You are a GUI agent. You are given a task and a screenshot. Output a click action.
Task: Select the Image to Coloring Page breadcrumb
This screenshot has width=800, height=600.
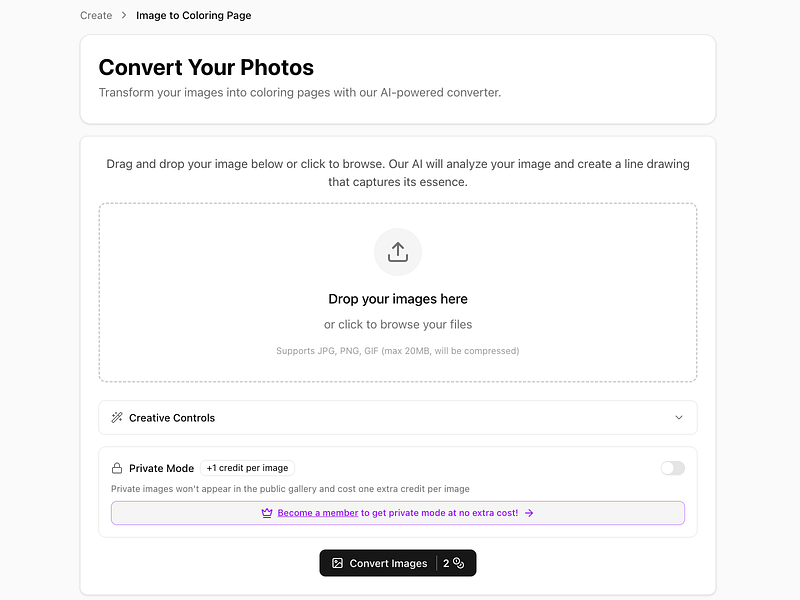click(194, 16)
